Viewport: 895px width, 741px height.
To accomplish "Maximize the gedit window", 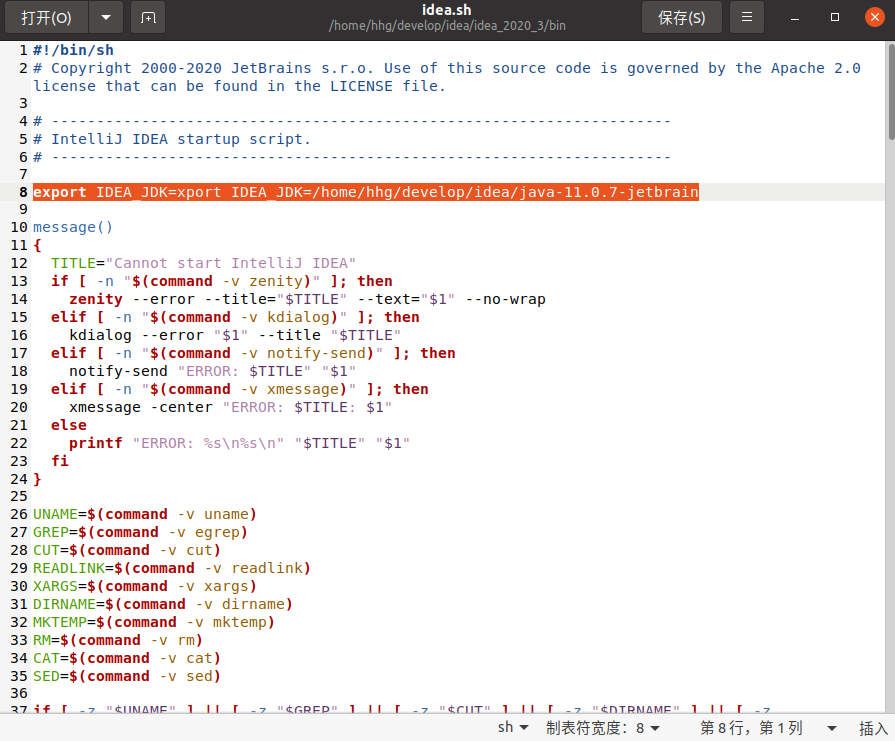I will click(x=834, y=18).
